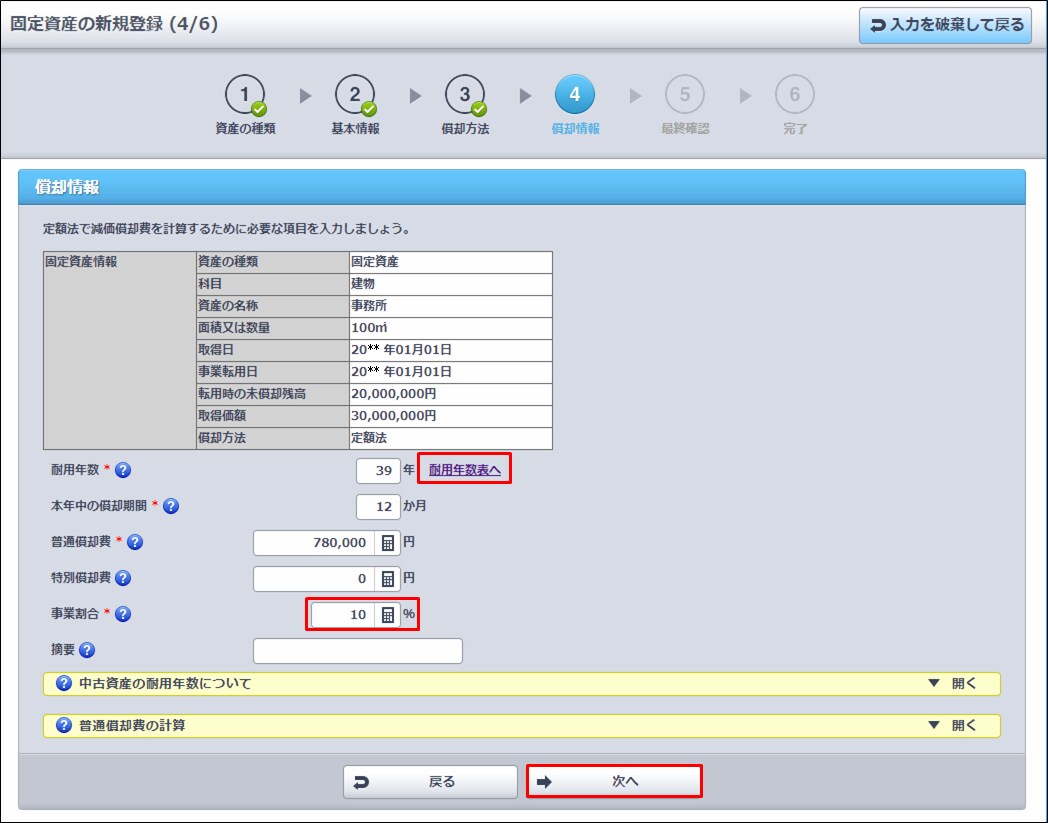Focus the 耐用年数 years input

[x=378, y=471]
